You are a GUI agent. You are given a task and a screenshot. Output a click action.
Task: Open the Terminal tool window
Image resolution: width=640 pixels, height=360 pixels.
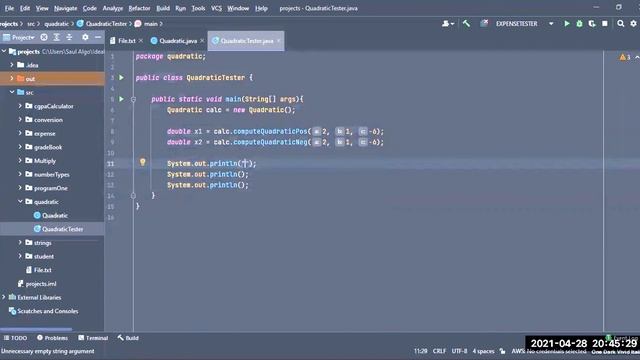click(93, 338)
